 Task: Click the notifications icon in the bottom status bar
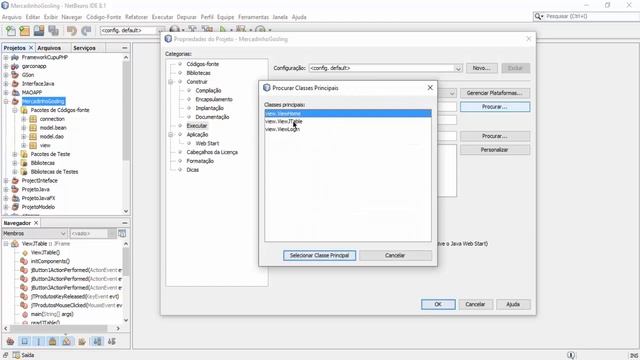pyautogui.click(x=571, y=355)
